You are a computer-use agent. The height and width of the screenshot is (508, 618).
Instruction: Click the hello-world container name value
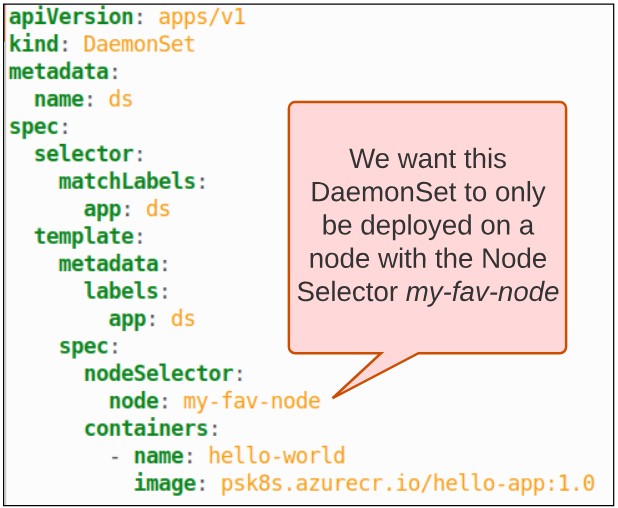[x=276, y=456]
